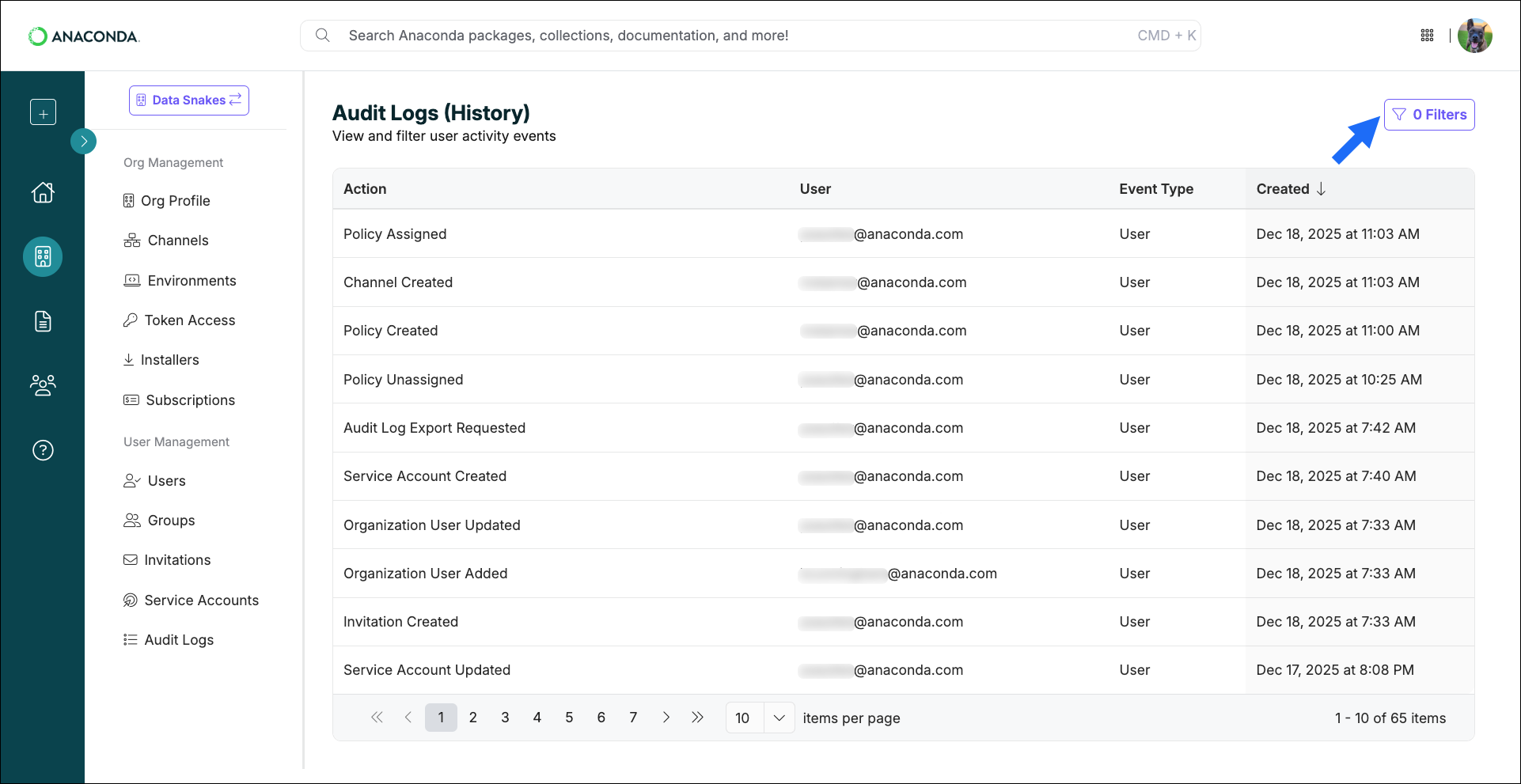Open help via the question mark icon
The height and width of the screenshot is (784, 1521).
coord(43,450)
